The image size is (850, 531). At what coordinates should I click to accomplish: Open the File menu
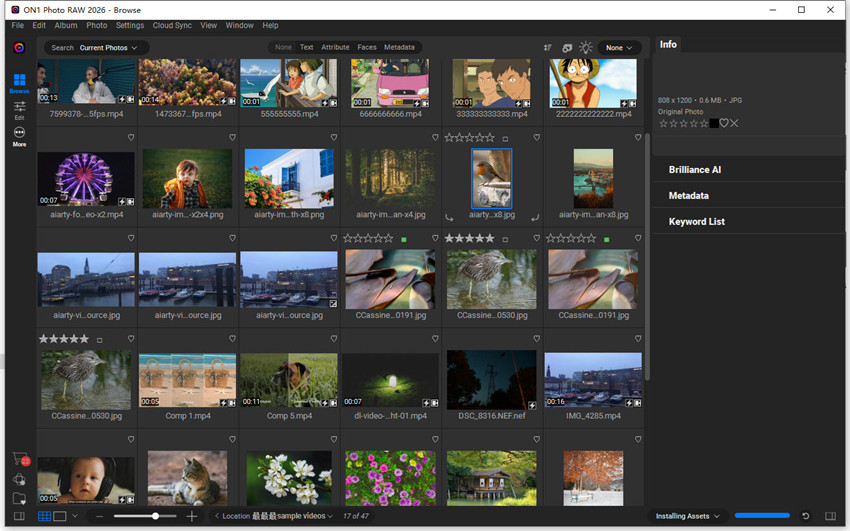coord(17,25)
